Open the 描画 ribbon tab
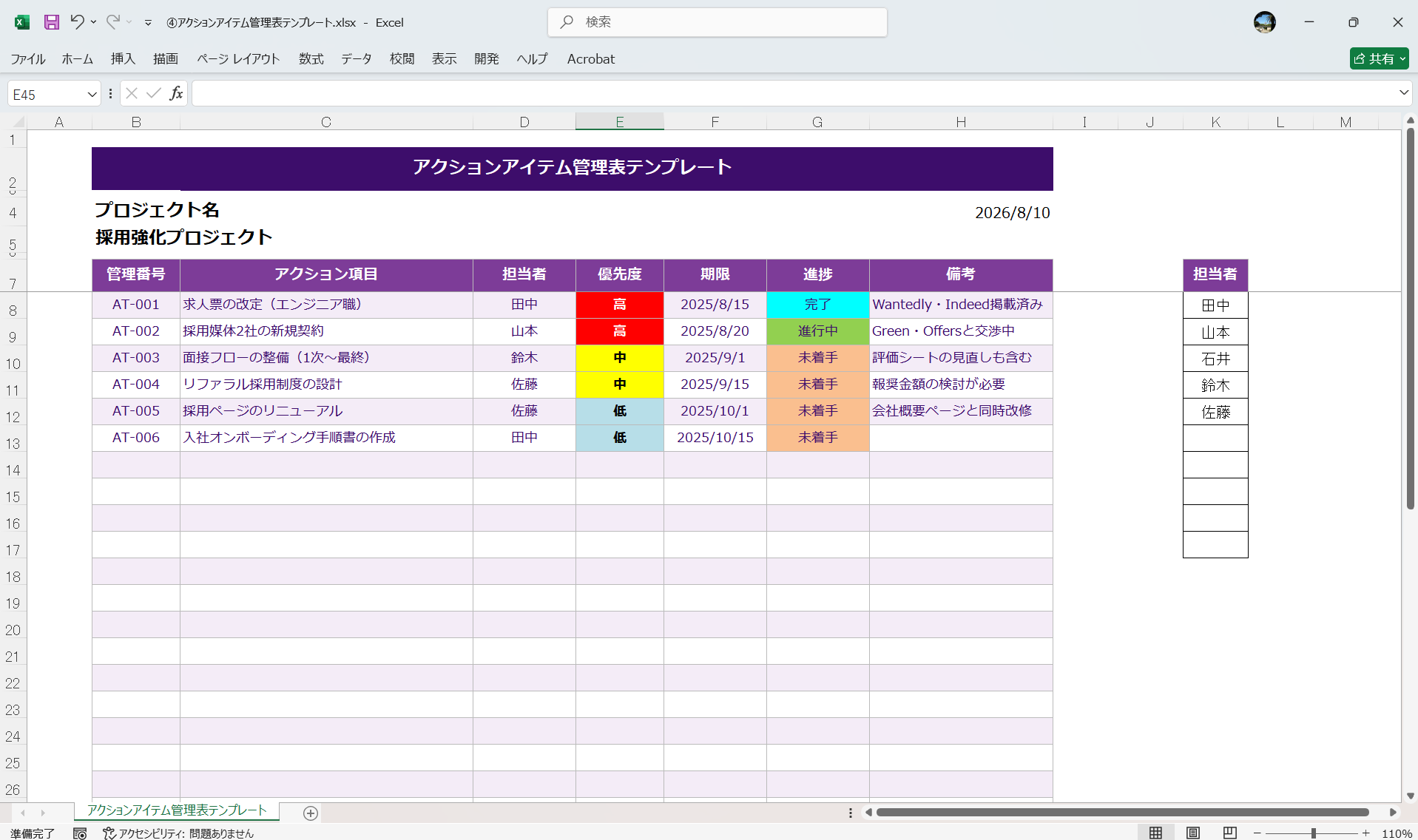The width and height of the screenshot is (1418, 840). pos(166,59)
